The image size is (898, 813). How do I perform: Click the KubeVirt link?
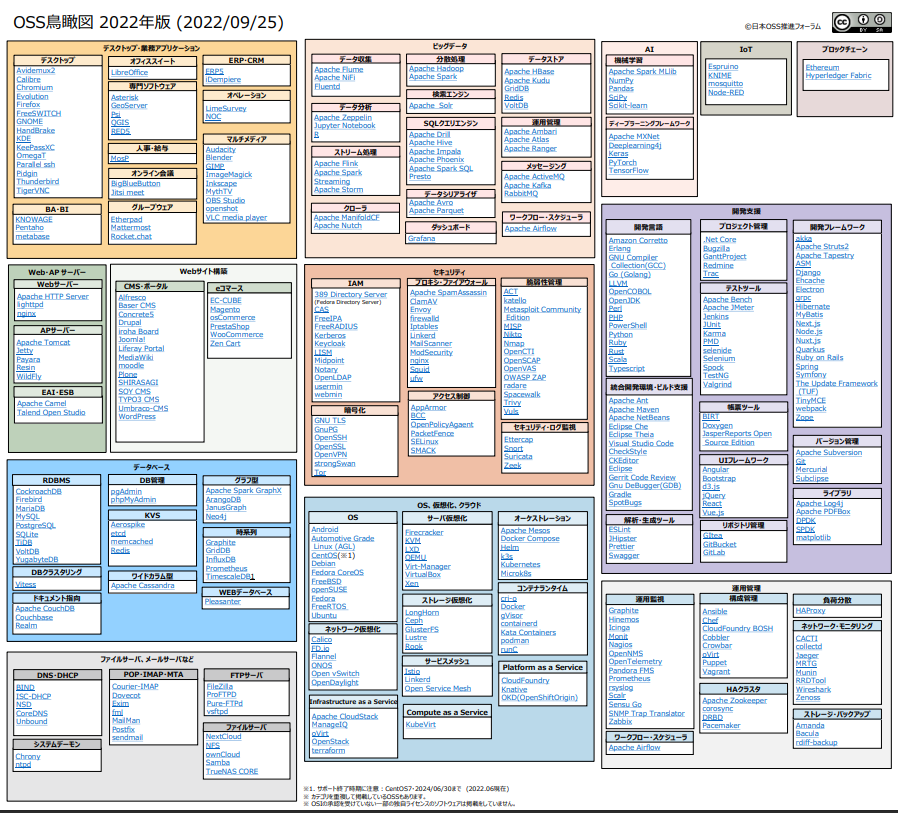[421, 725]
